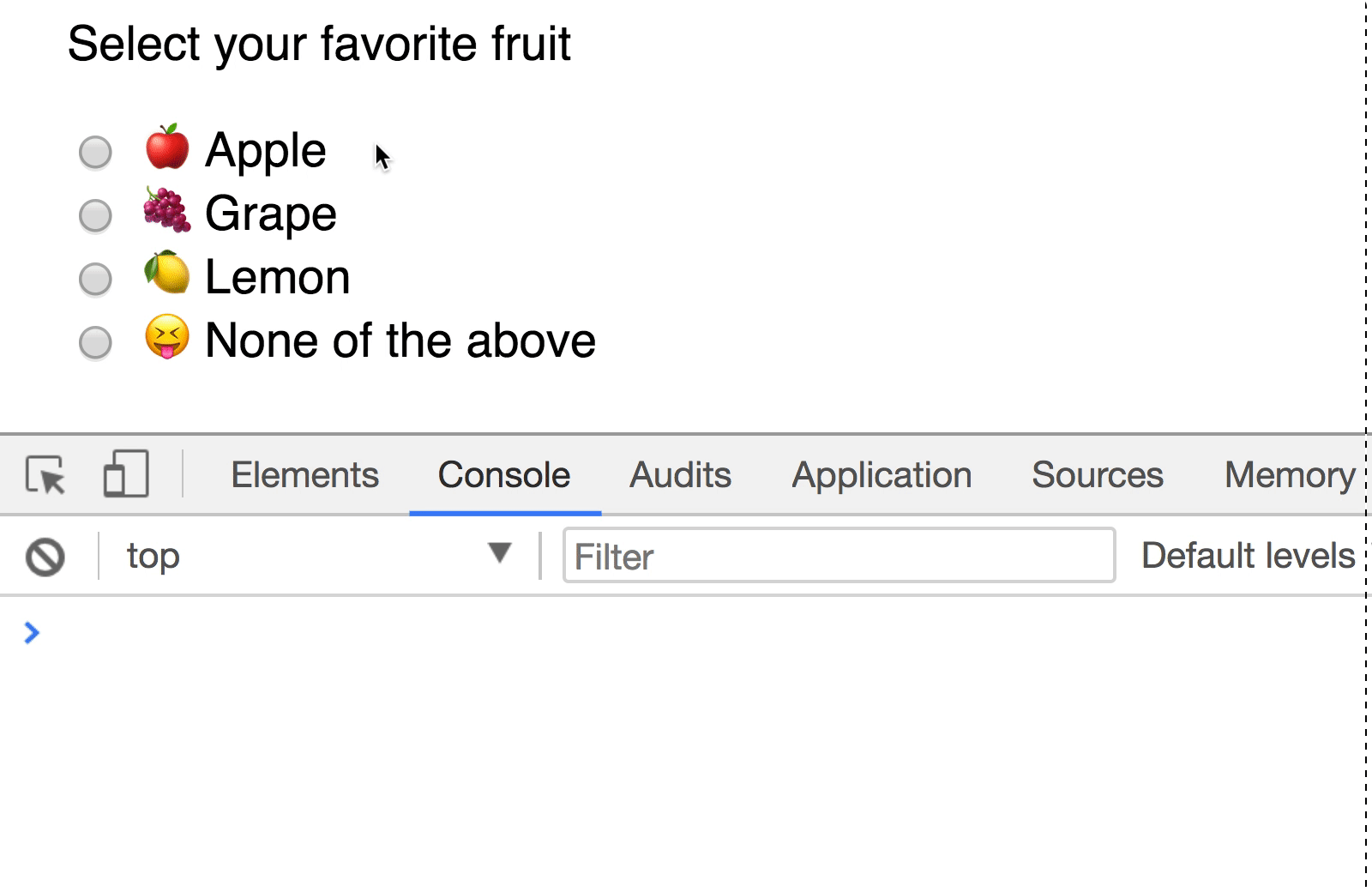Click the red apple emoji
This screenshot has height=892, width=1372.
[x=166, y=148]
